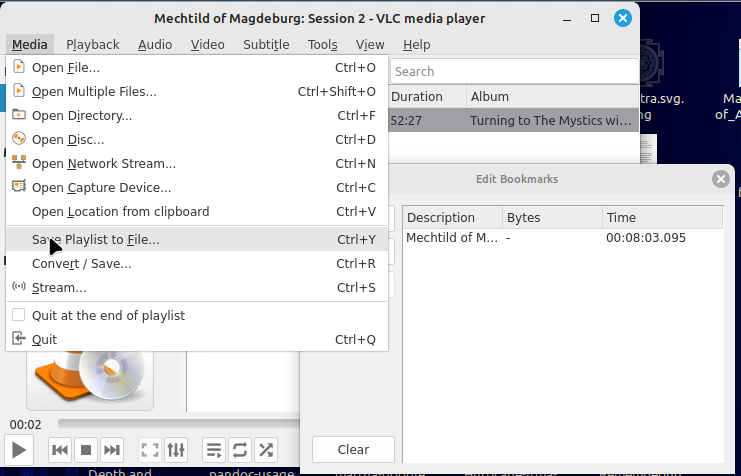Click the 00:02 elapsed time label
Image resolution: width=741 pixels, height=476 pixels.
(x=26, y=424)
